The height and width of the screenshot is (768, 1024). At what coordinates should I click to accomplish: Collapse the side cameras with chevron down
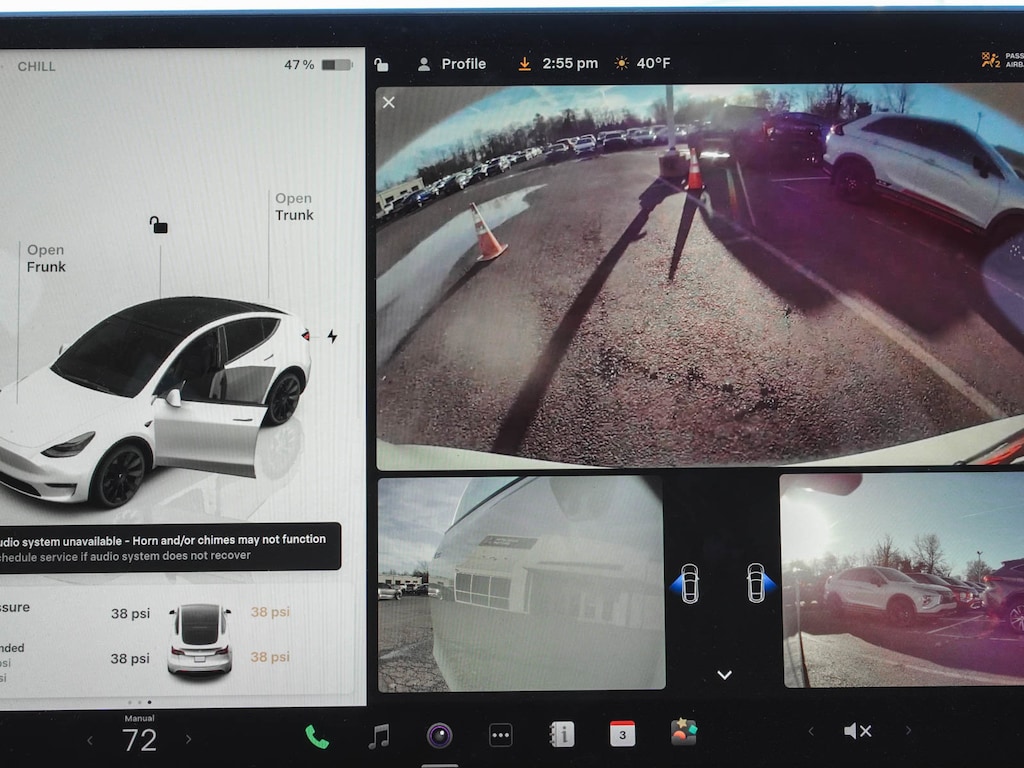pyautogui.click(x=724, y=675)
